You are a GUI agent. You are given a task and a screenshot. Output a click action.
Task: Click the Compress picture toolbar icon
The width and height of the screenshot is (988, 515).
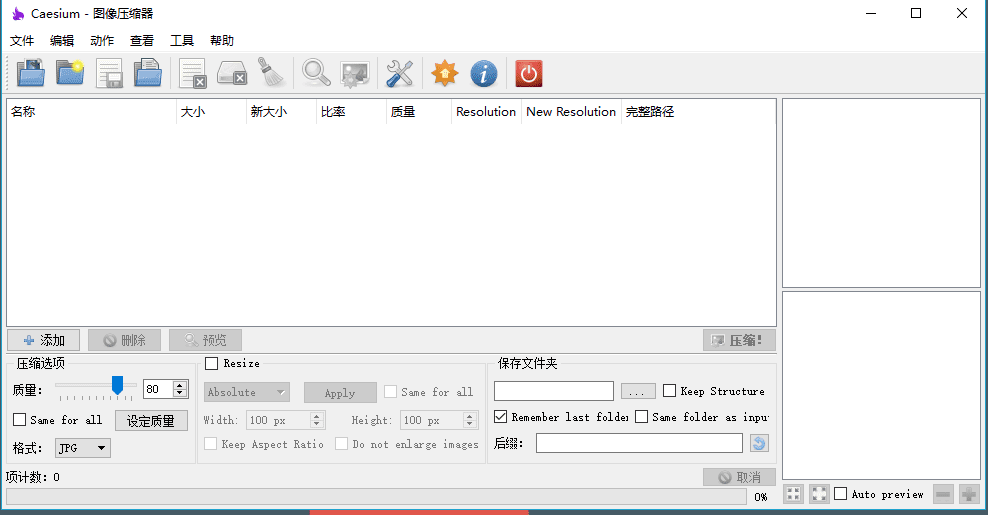coord(355,74)
